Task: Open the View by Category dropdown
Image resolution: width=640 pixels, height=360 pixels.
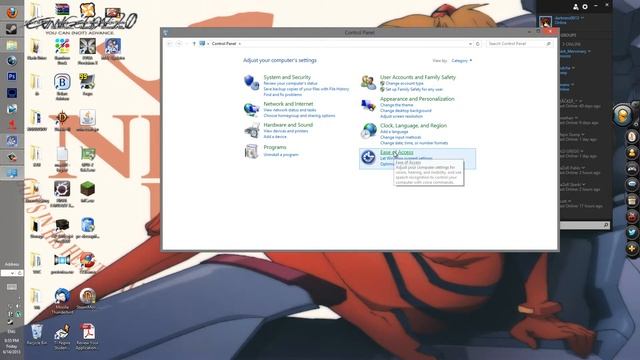Action: [462, 61]
